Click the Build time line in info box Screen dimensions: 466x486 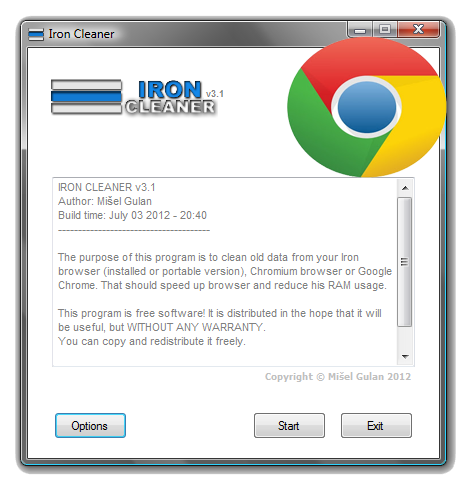[132, 215]
